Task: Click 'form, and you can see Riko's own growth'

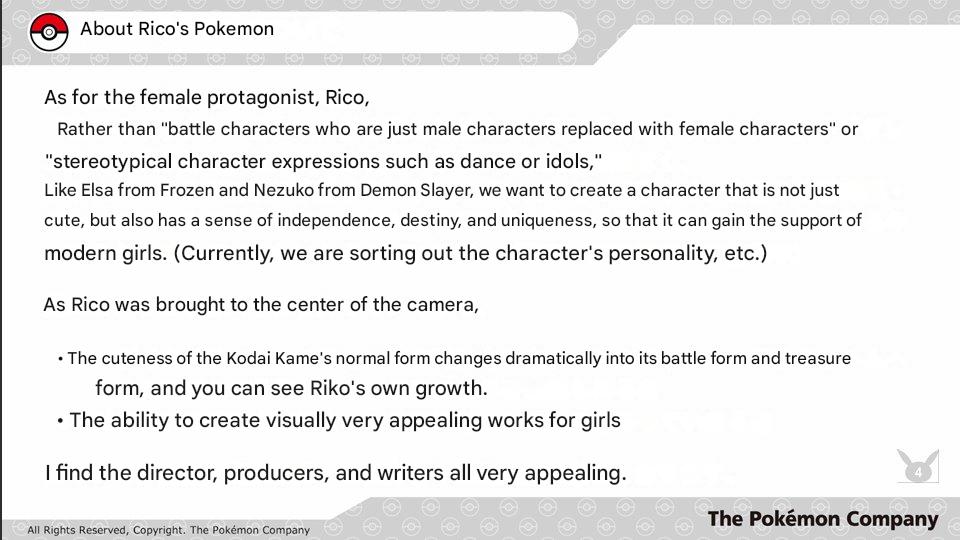Action: pyautogui.click(x=291, y=389)
